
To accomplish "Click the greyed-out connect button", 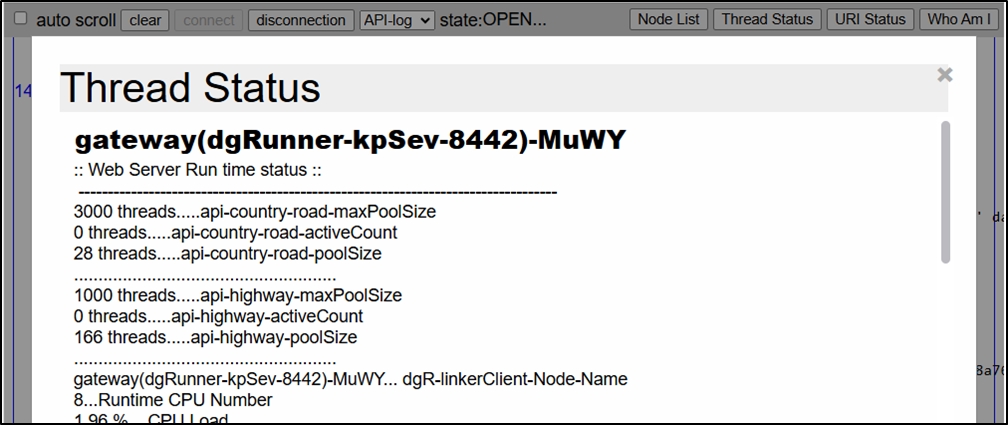I will (x=210, y=20).
